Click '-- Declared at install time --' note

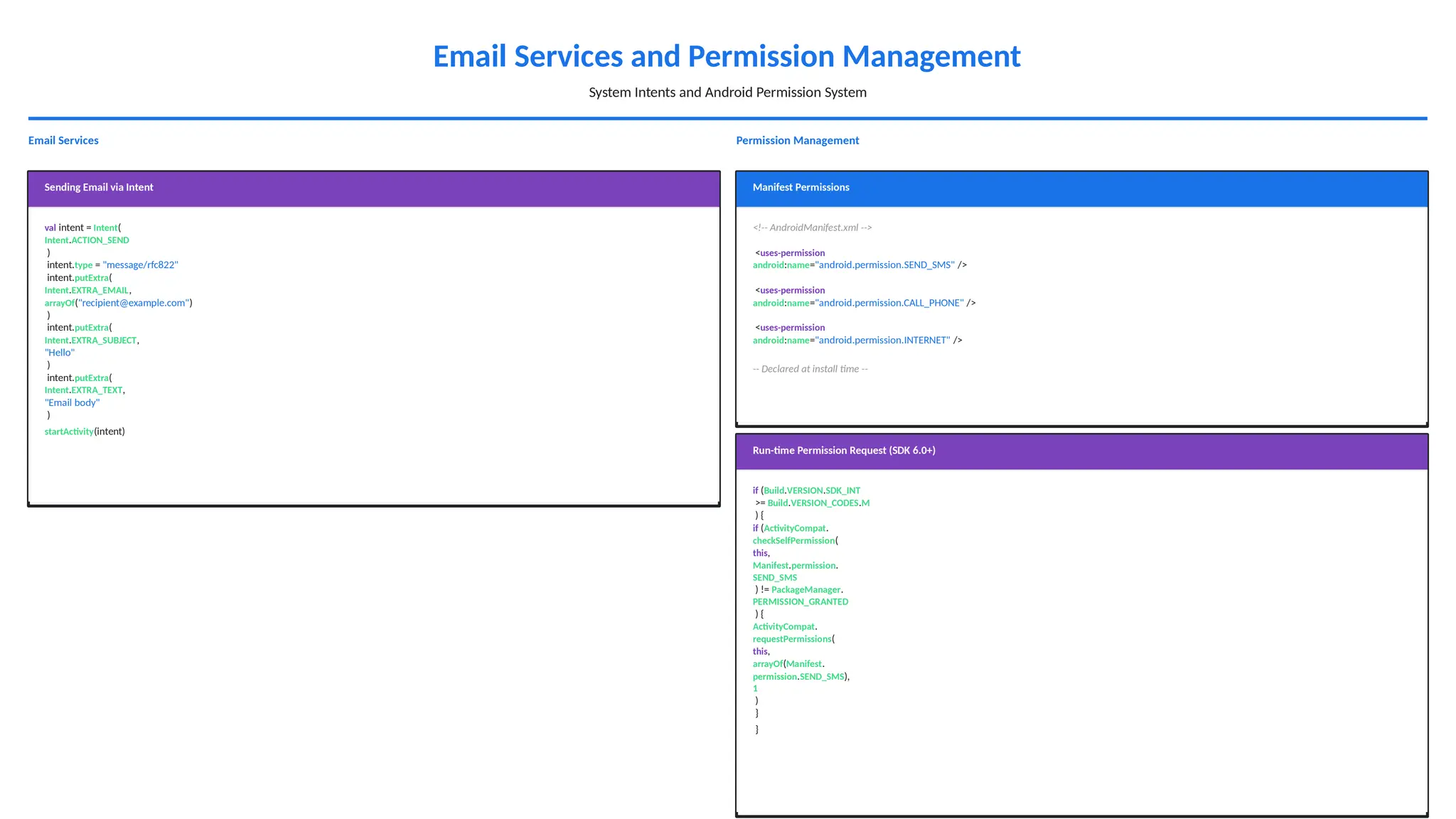[810, 369]
